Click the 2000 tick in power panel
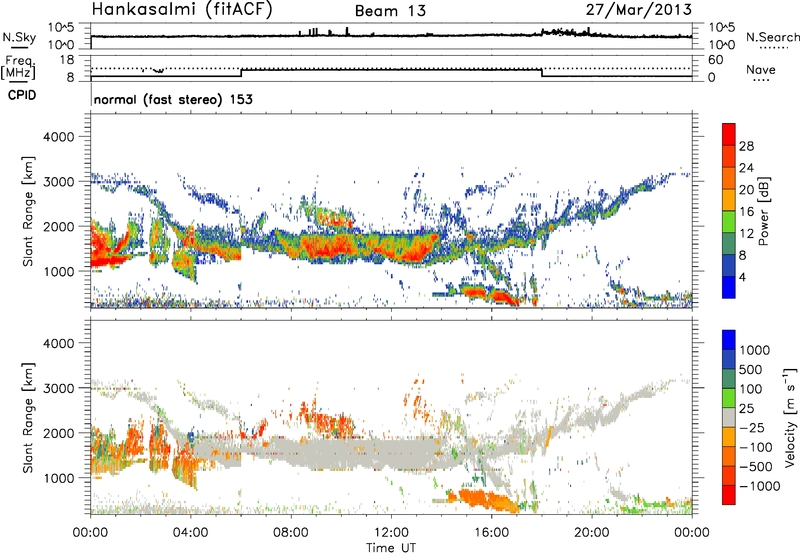 [x=58, y=226]
